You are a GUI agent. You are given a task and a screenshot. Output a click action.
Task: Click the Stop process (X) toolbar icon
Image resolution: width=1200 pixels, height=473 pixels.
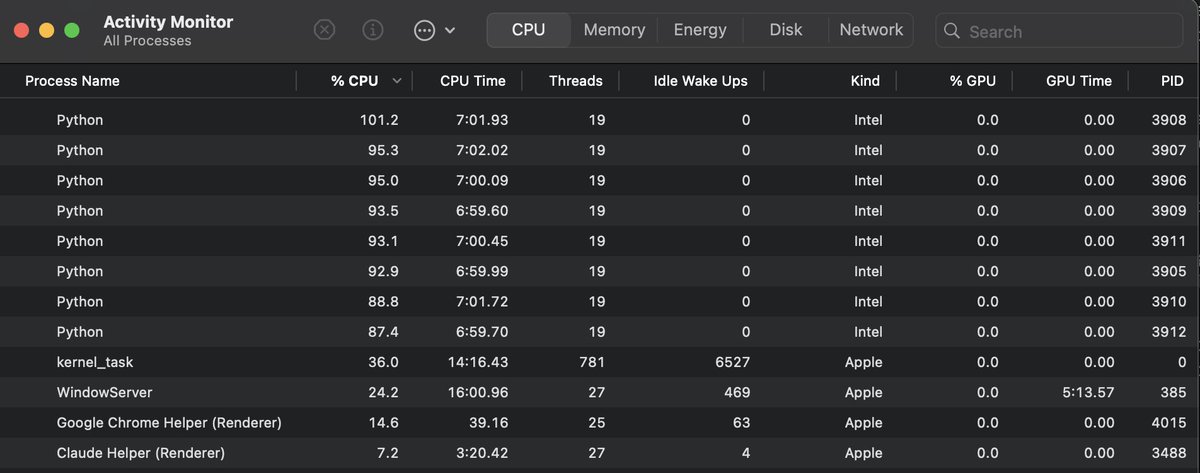point(324,30)
